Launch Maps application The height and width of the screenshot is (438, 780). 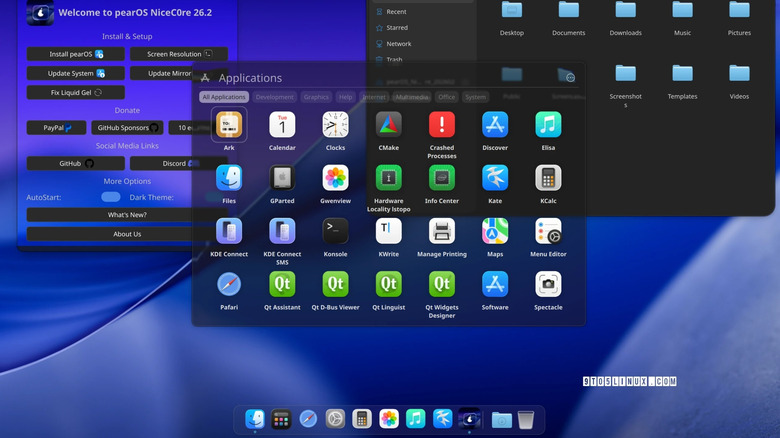(495, 231)
